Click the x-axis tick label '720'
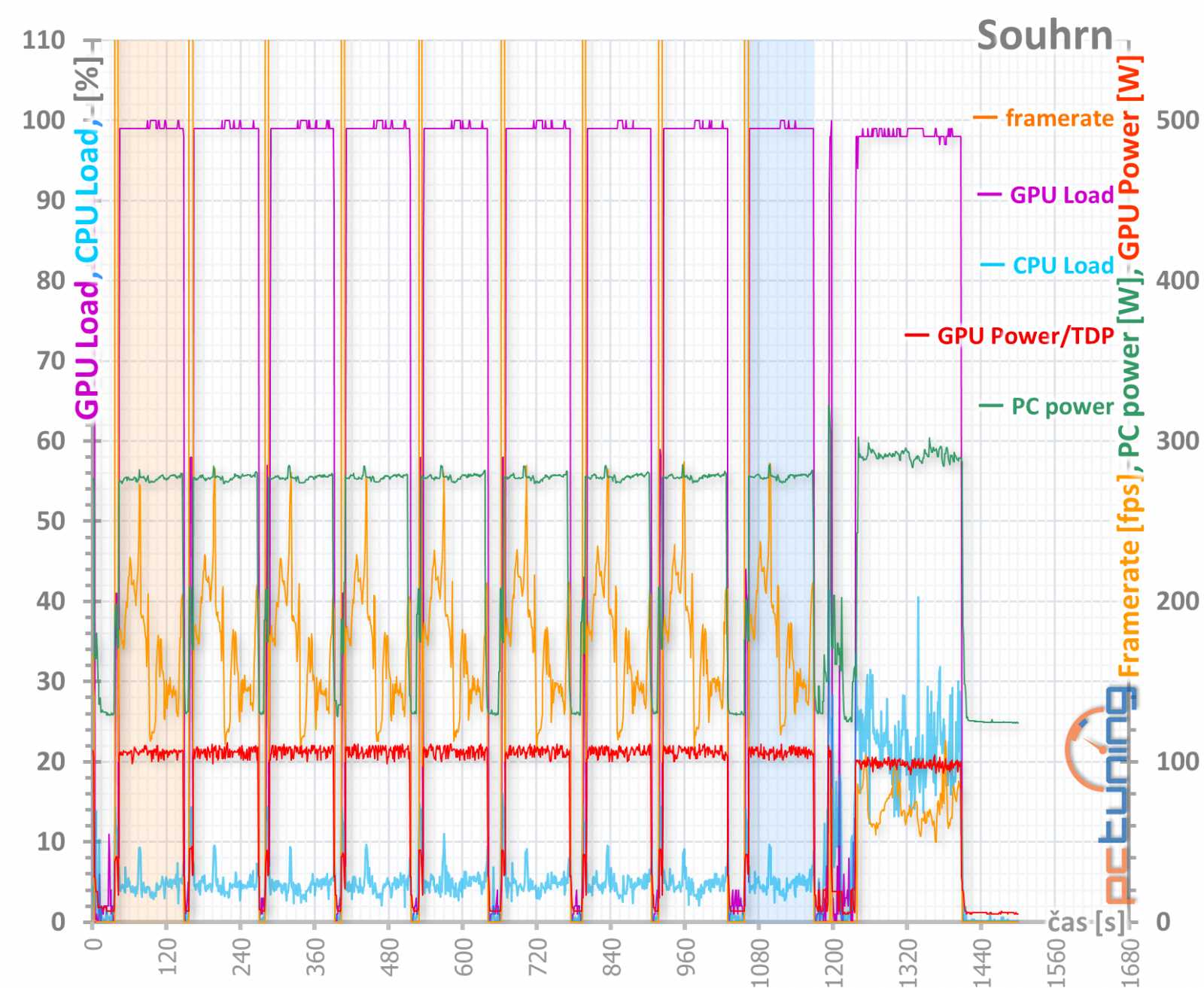This screenshot has height=988, width=1204. click(x=537, y=956)
